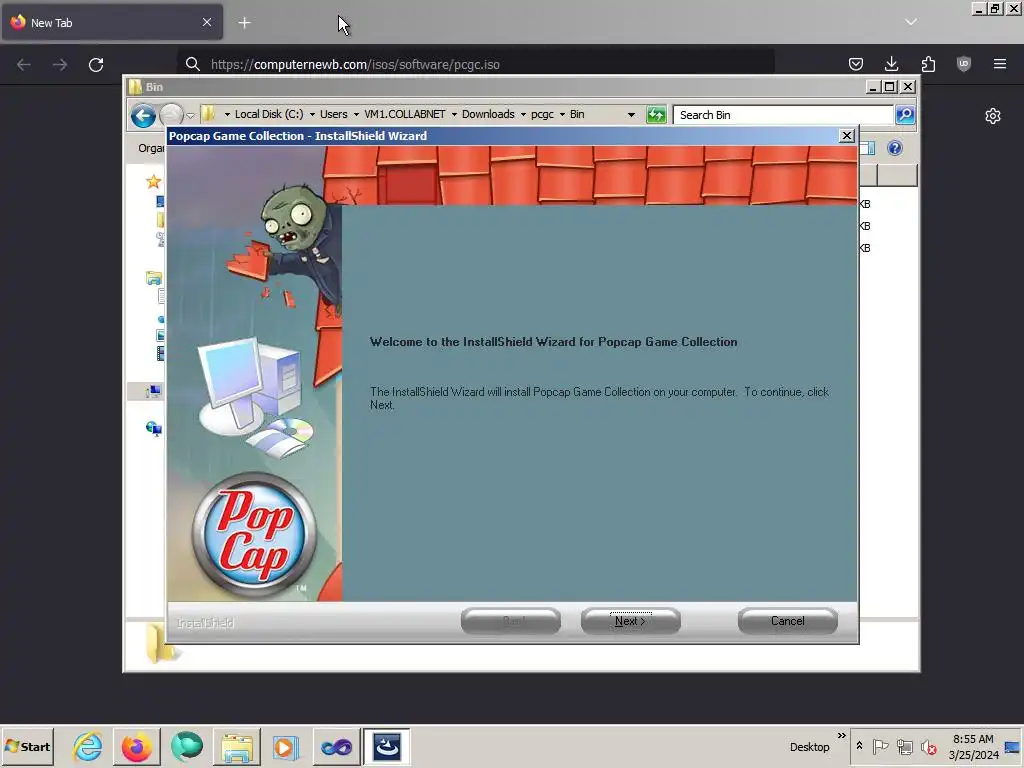
Task: Open recent pages dropdown beside back arrows
Action: [190, 116]
